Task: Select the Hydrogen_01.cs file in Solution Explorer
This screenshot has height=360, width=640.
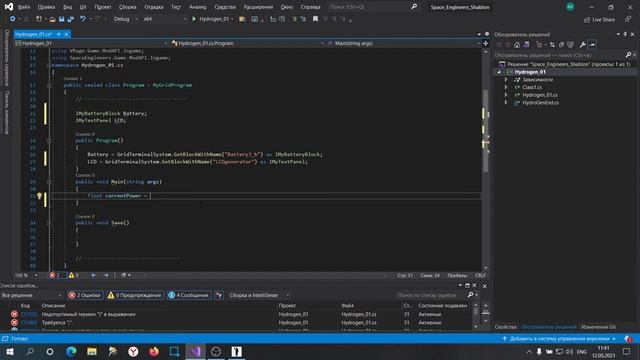Action: [540, 95]
